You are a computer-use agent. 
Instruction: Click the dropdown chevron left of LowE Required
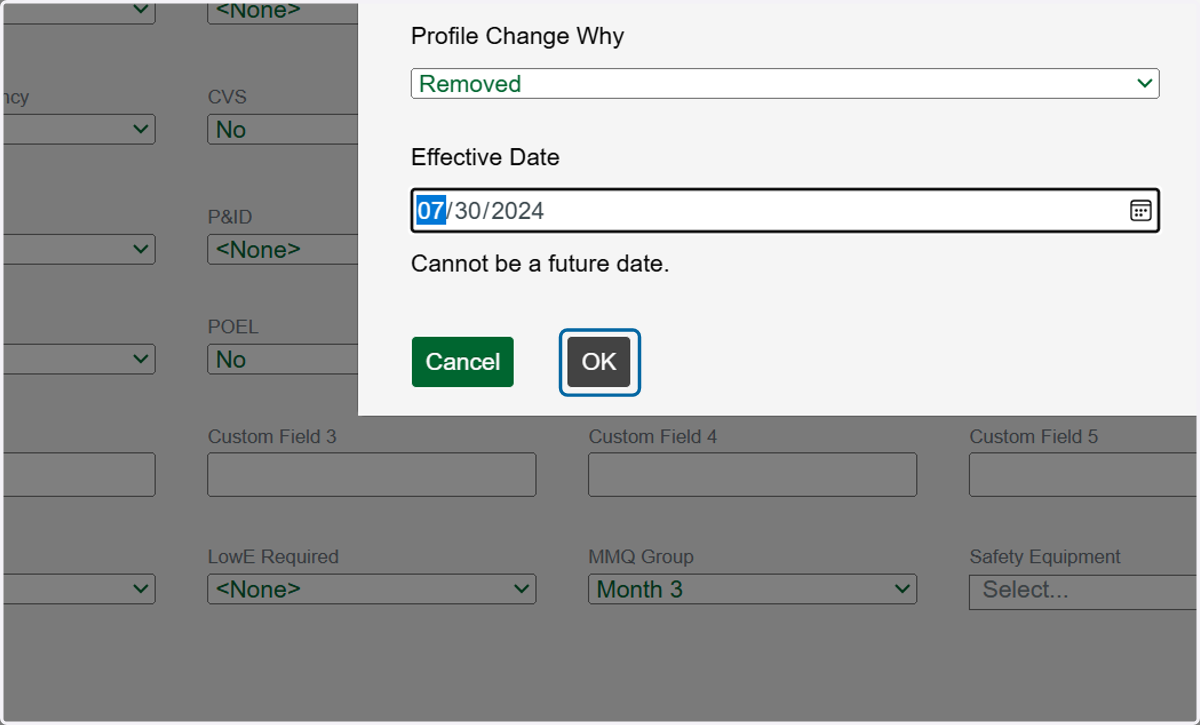[141, 589]
